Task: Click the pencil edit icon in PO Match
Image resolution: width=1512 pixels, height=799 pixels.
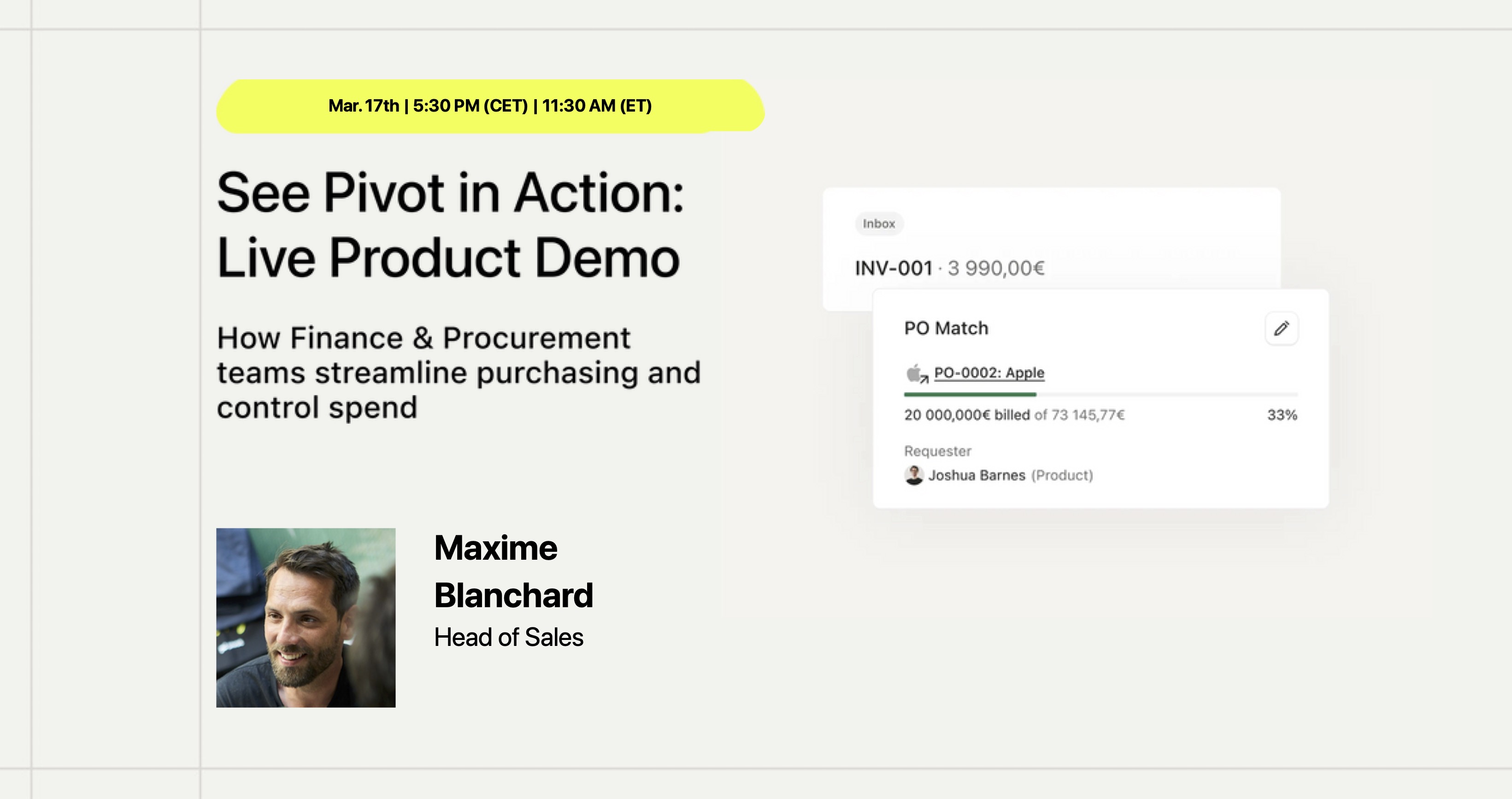Action: pyautogui.click(x=1281, y=328)
